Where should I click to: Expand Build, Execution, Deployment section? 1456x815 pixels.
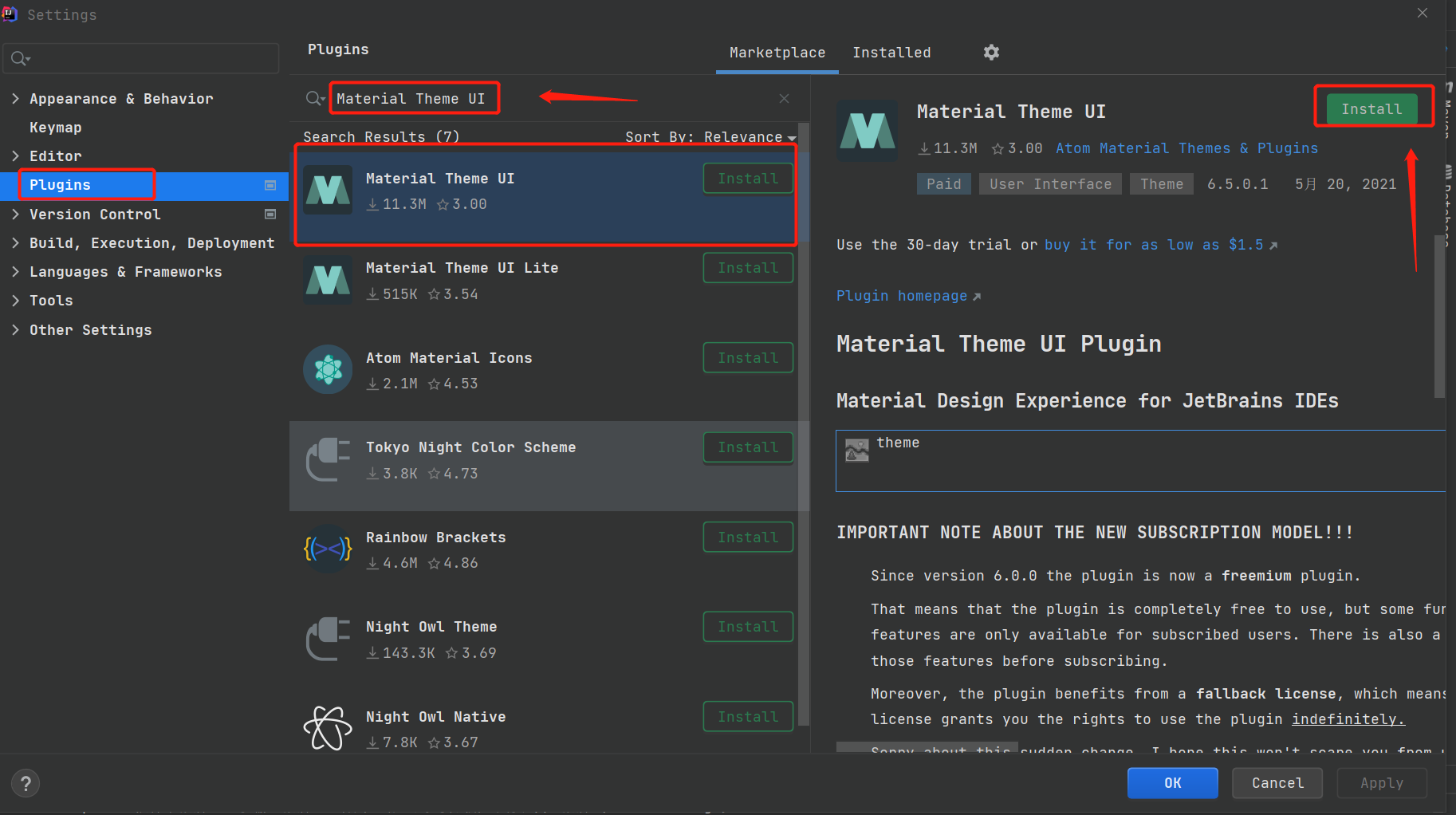coord(15,242)
